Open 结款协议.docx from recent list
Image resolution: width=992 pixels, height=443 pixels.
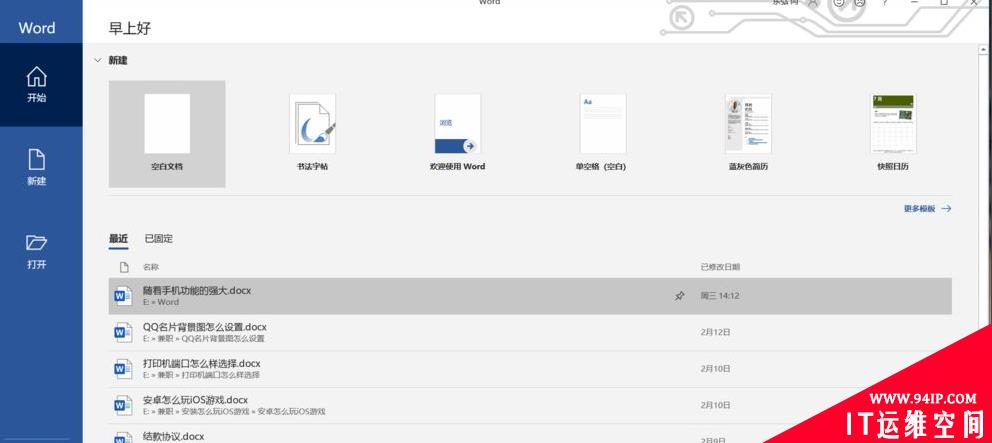pos(530,435)
